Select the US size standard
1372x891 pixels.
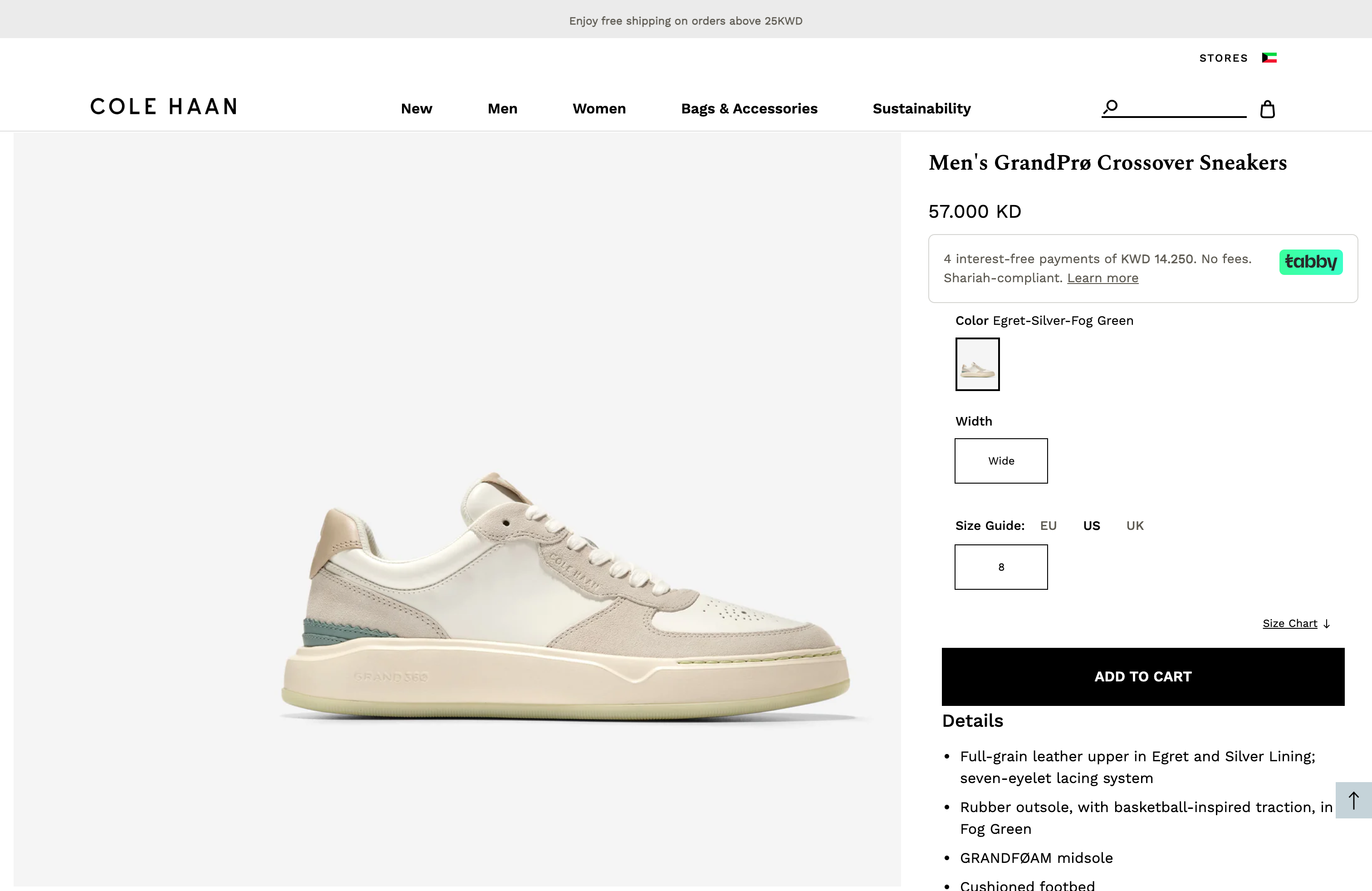1092,525
